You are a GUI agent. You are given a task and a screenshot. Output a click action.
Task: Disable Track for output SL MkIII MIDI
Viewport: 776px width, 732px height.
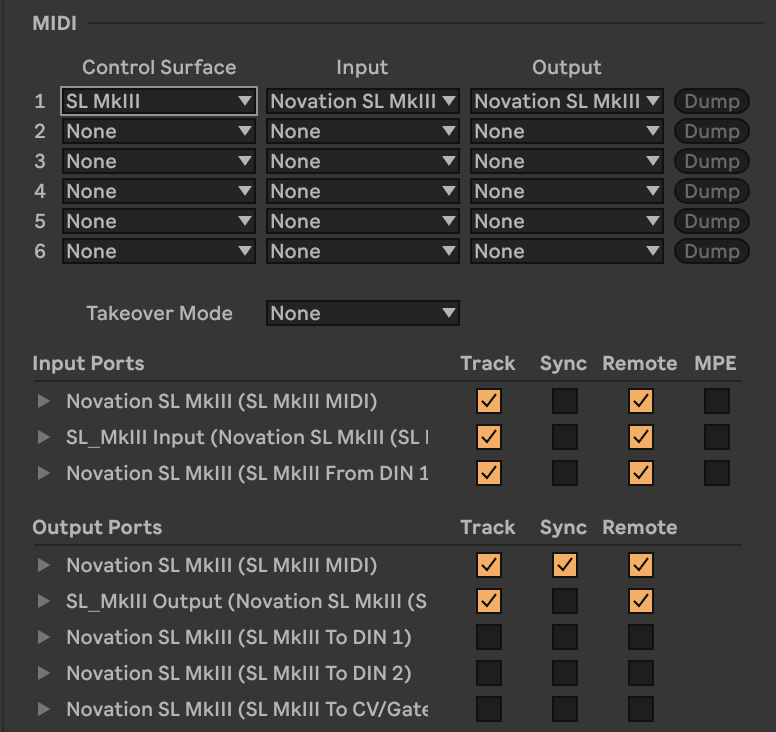[x=488, y=565]
